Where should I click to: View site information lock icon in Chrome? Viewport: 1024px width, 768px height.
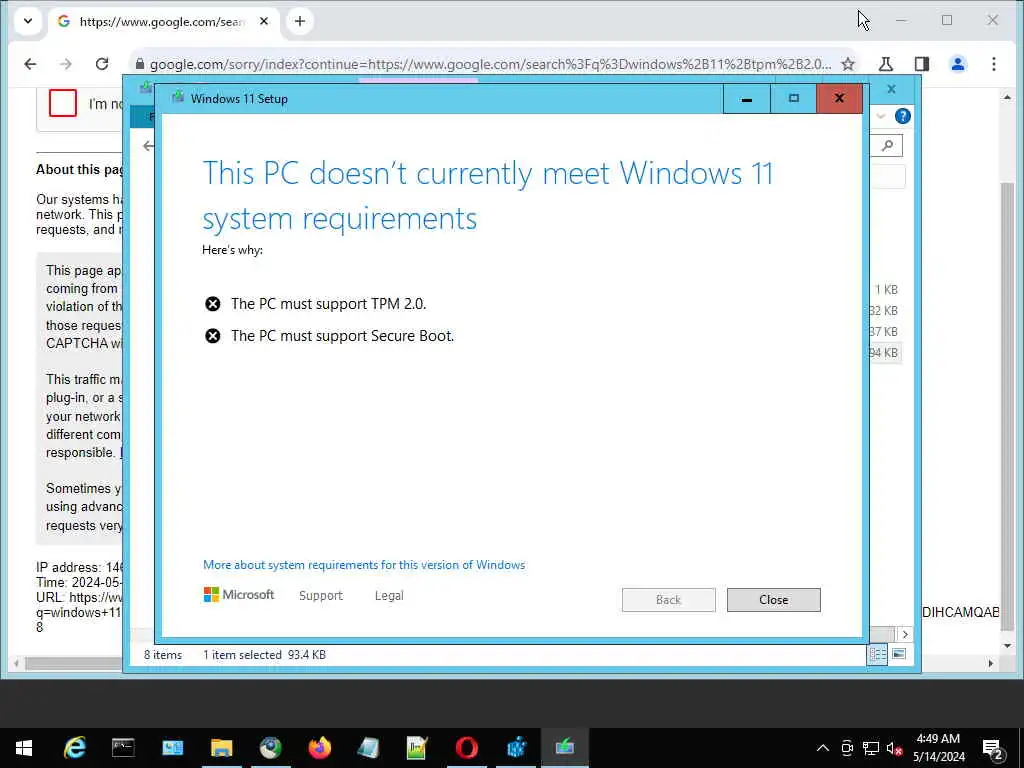tap(139, 64)
